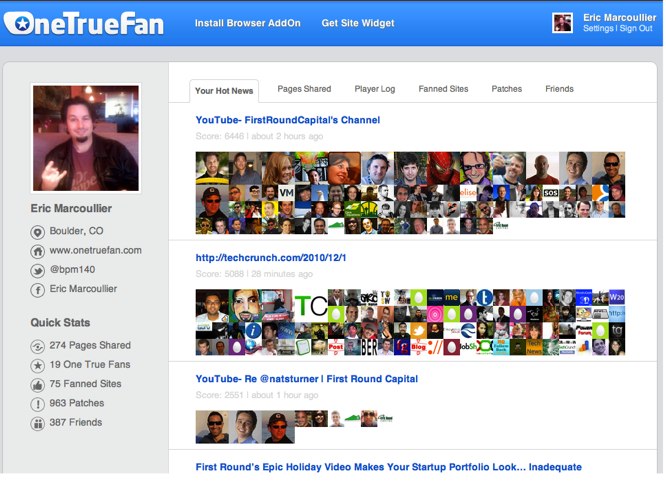Viewport: 666px width, 485px height.
Task: Click 19 One True Fans stat
Action: [x=90, y=364]
